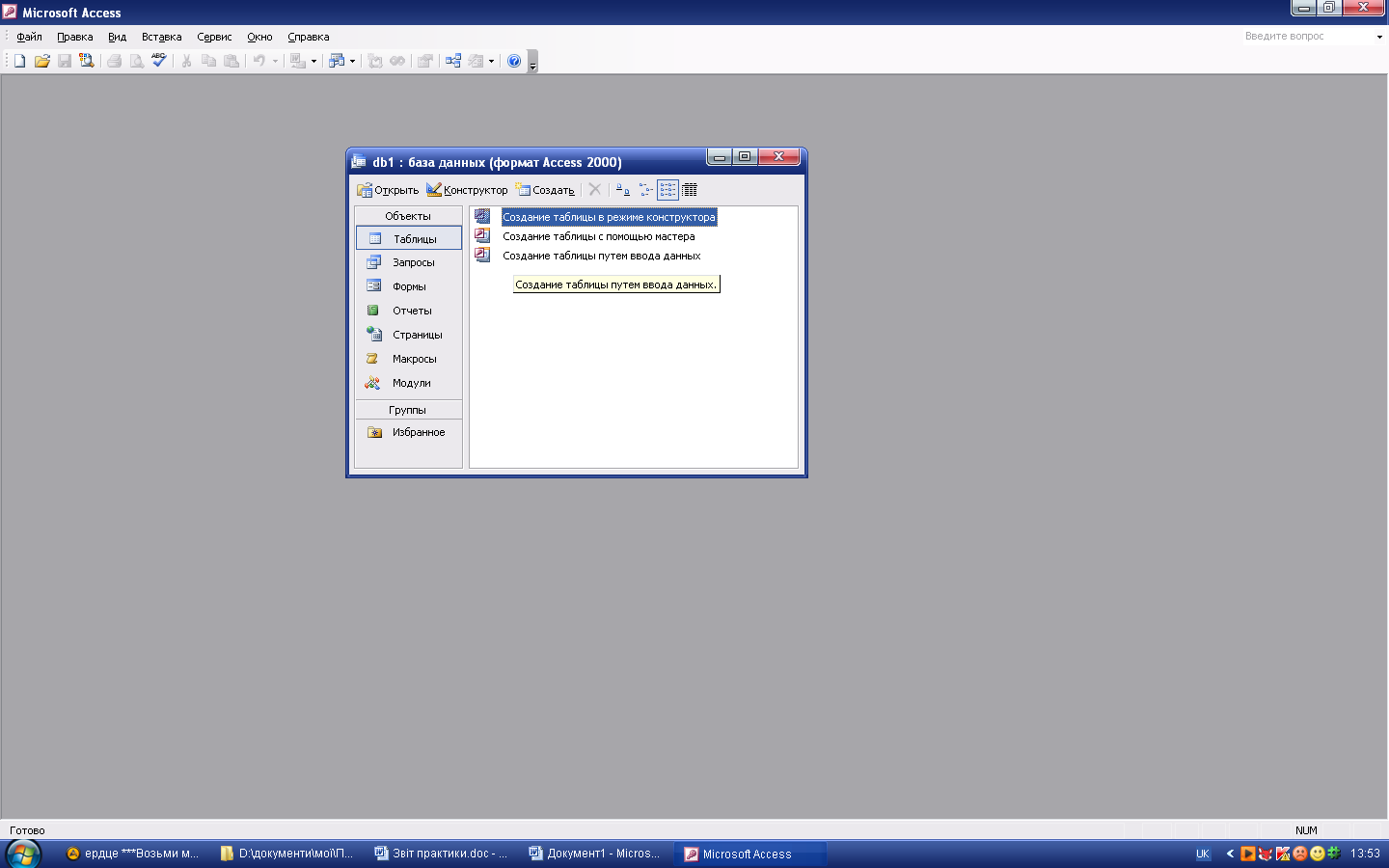Click the Open folder toolbar icon
Image resolution: width=1389 pixels, height=868 pixels.
(x=41, y=61)
